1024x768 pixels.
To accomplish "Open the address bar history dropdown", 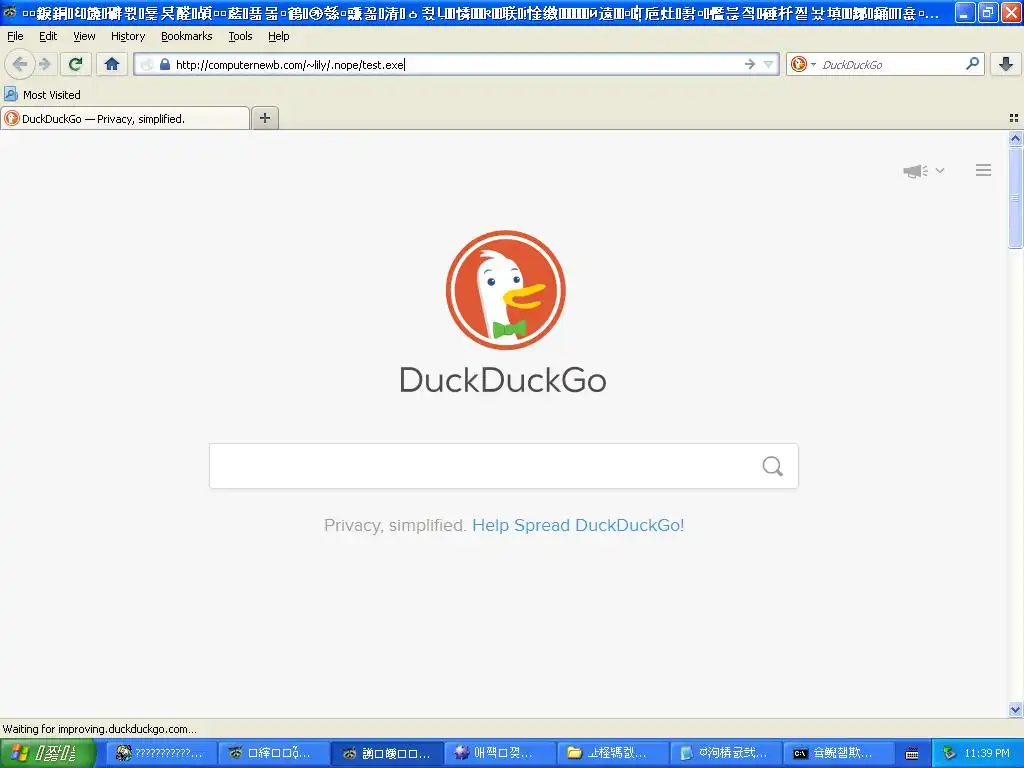I will pyautogui.click(x=769, y=64).
